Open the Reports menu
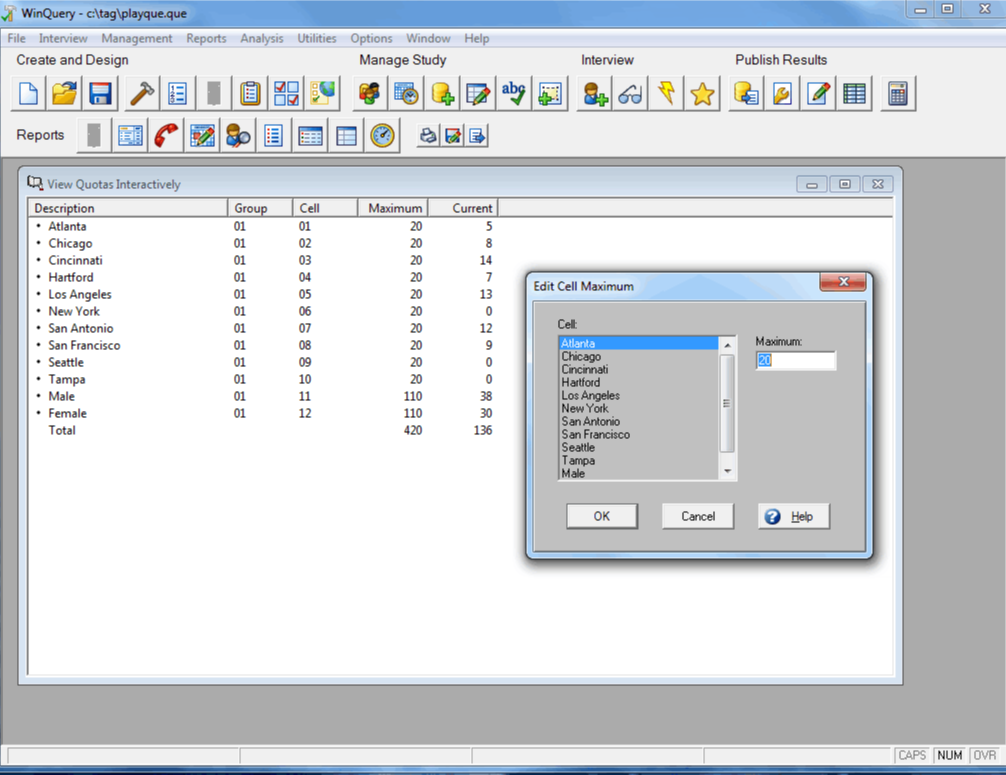1006x775 pixels. pyautogui.click(x=206, y=38)
